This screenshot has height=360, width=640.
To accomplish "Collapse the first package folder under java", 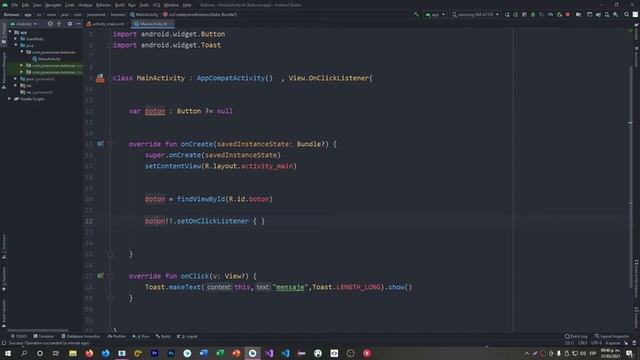I will tap(22, 52).
